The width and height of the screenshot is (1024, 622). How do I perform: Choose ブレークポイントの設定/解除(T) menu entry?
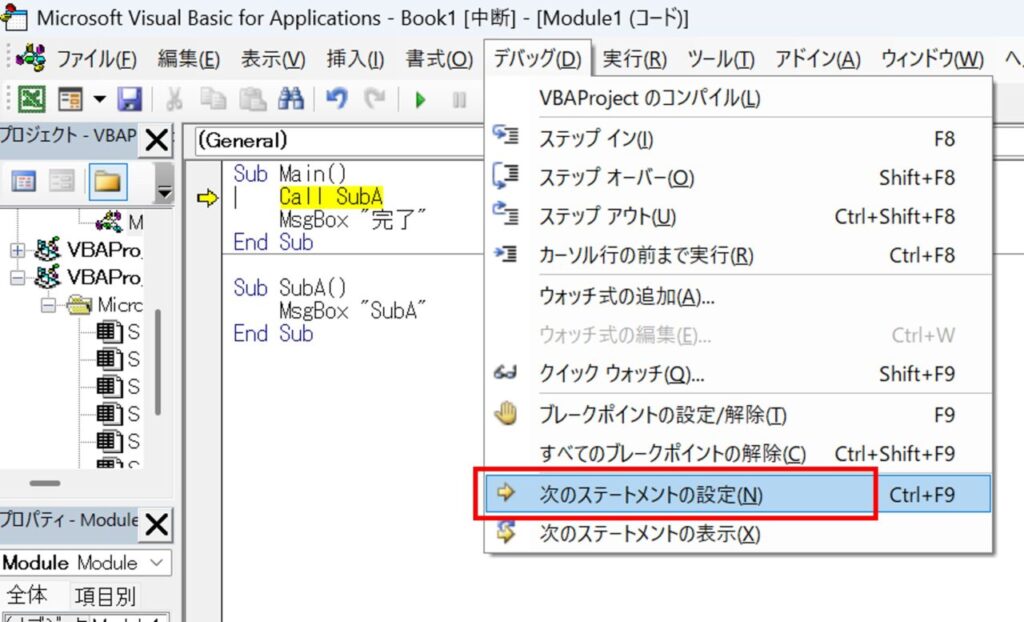coord(738,415)
